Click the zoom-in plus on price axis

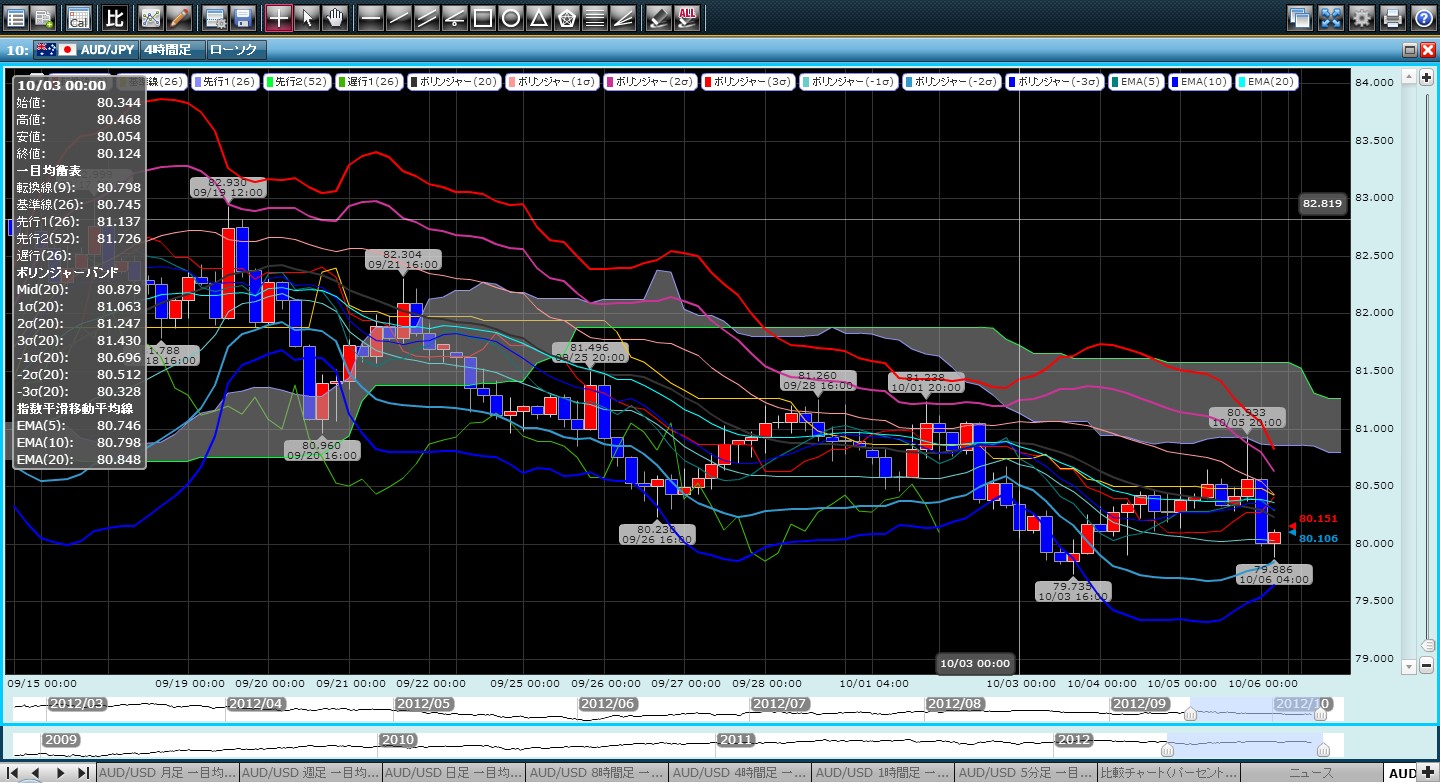click(1426, 78)
